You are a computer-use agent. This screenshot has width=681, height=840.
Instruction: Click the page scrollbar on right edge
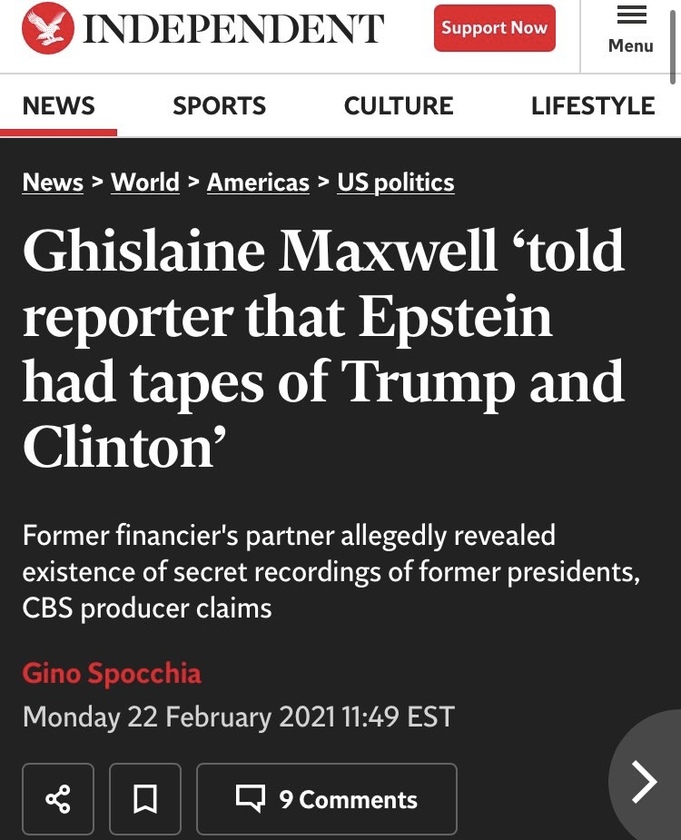[x=676, y=40]
